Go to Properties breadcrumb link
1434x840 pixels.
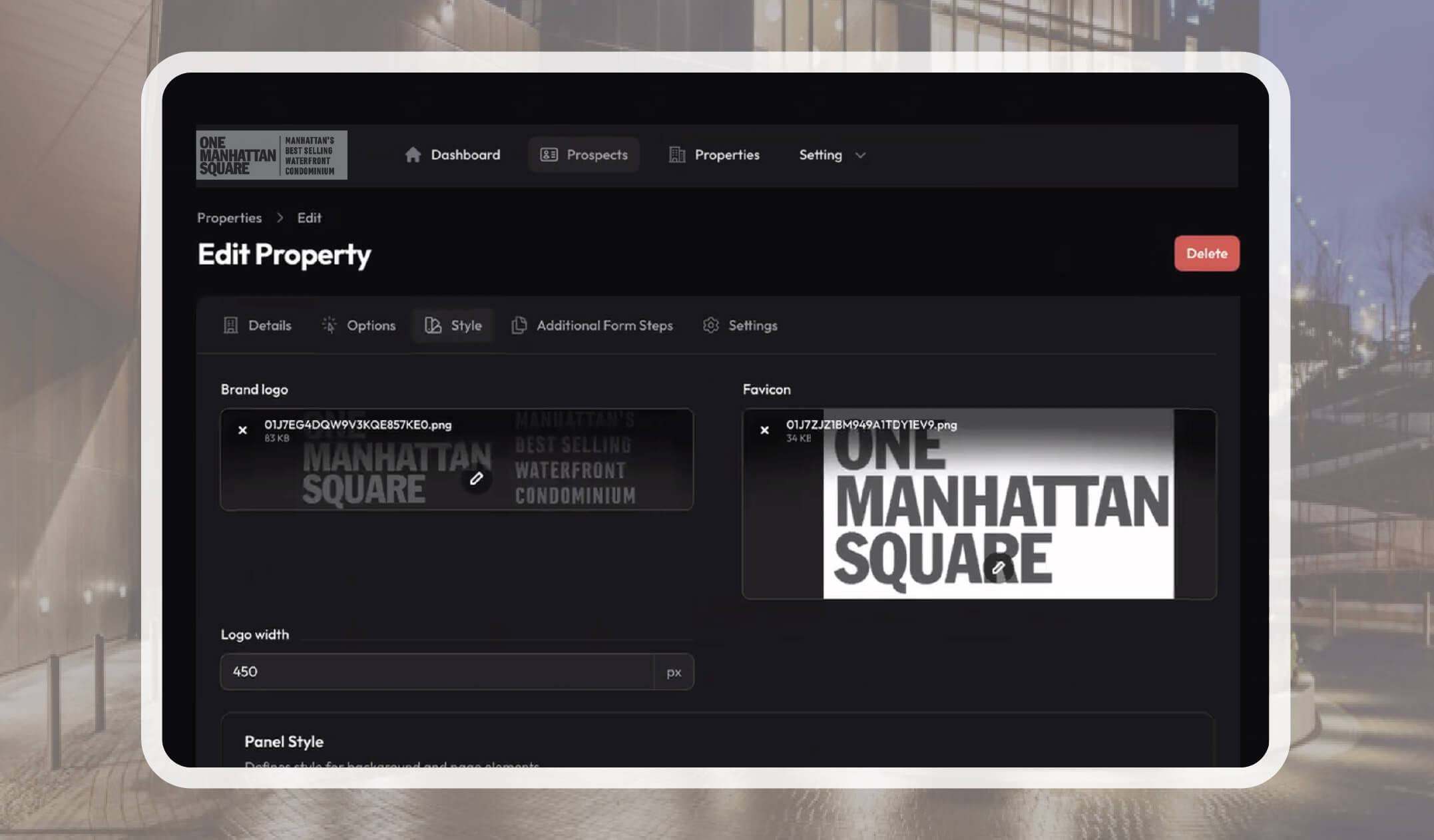(x=229, y=218)
